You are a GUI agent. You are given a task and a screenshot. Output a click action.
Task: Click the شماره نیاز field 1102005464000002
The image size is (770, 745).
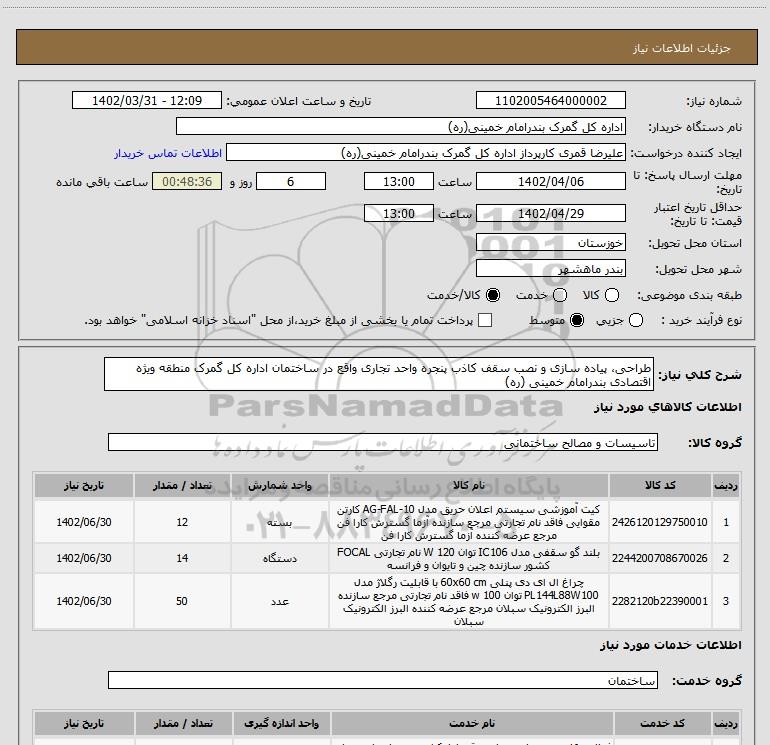pos(550,100)
